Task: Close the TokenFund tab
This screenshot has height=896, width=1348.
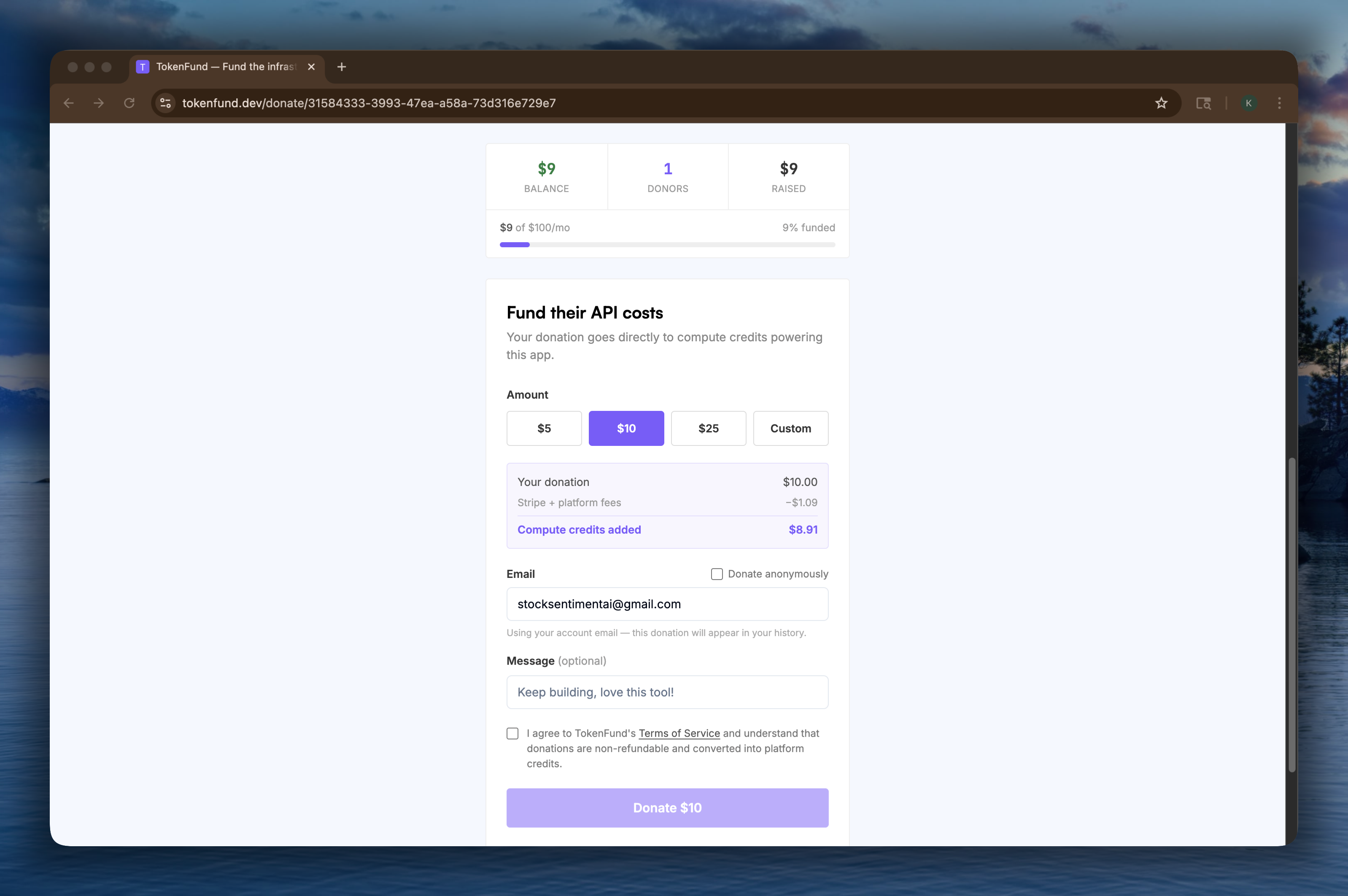Action: 311,67
